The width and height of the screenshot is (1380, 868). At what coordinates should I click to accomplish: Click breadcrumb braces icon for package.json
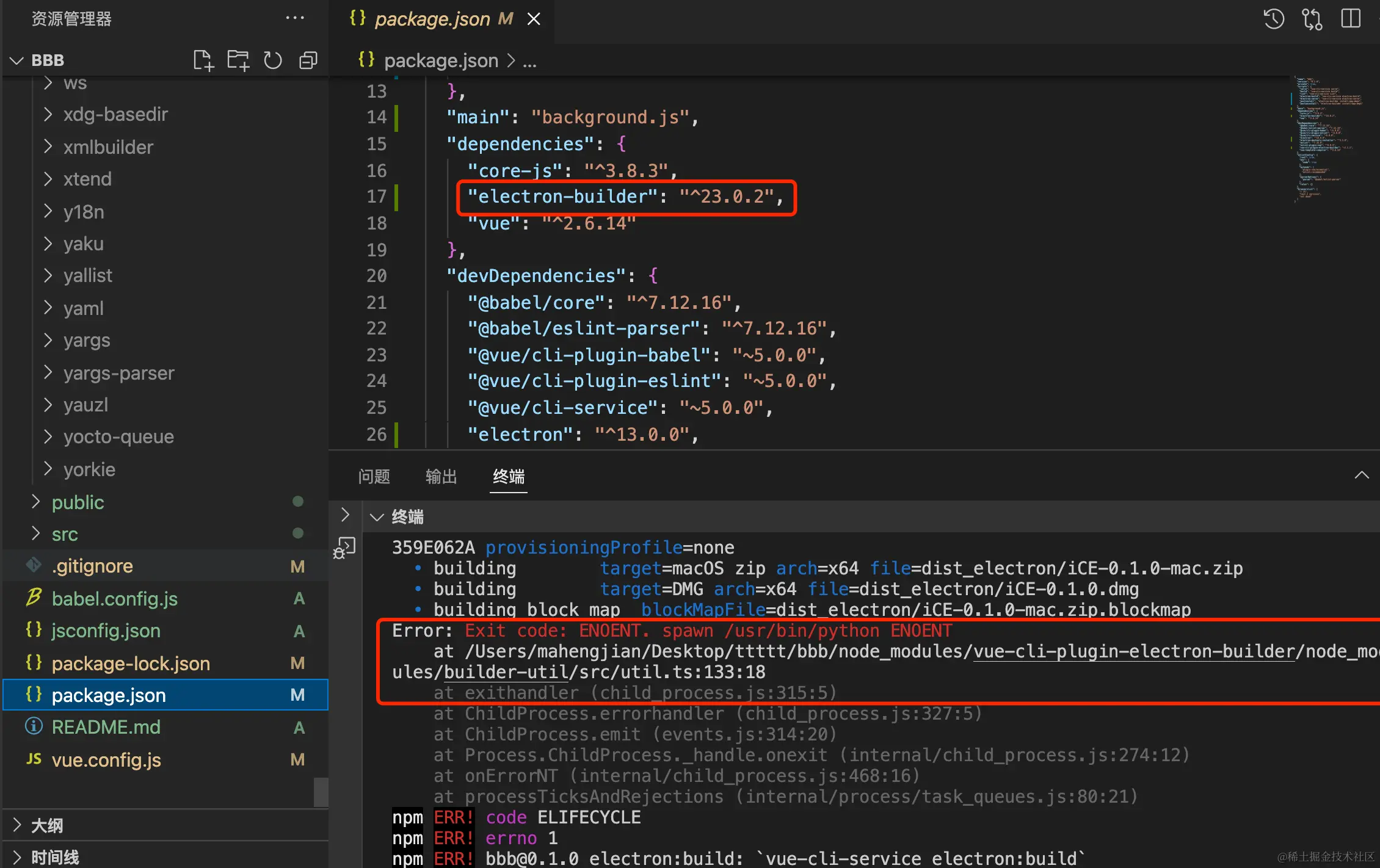[366, 60]
